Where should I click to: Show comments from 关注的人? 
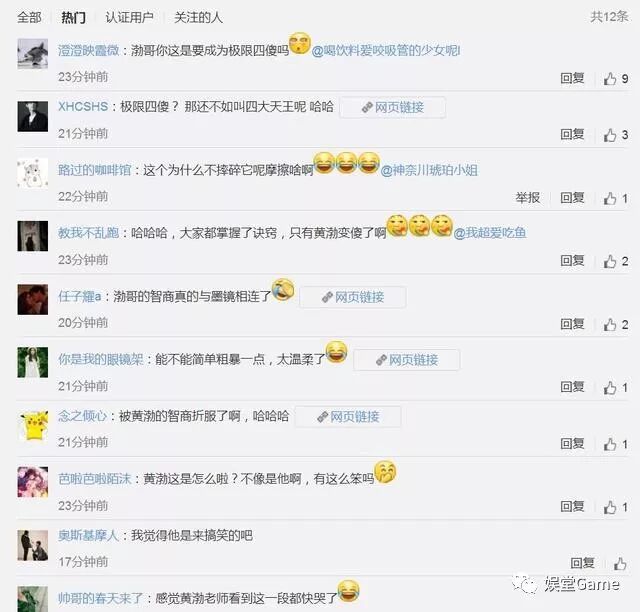coord(198,18)
